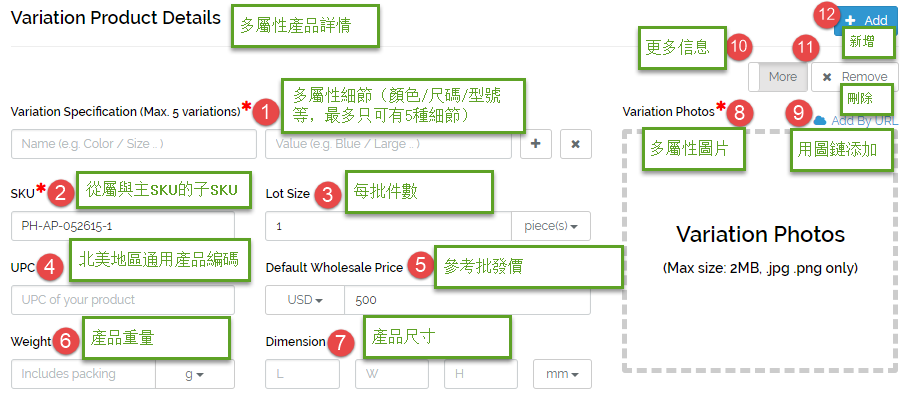905x393 pixels.
Task: Click the red number 10 annotation marker
Action: click(x=738, y=47)
